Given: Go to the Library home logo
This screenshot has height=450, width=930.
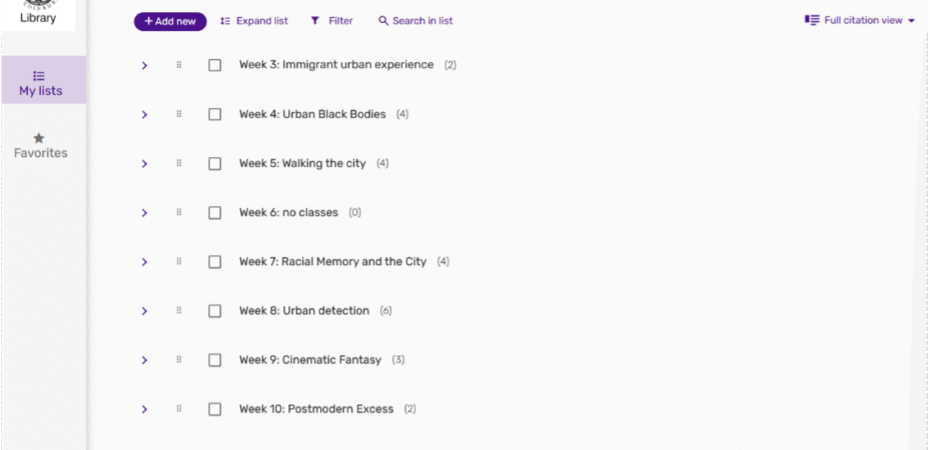Looking at the screenshot, I should 38,13.
